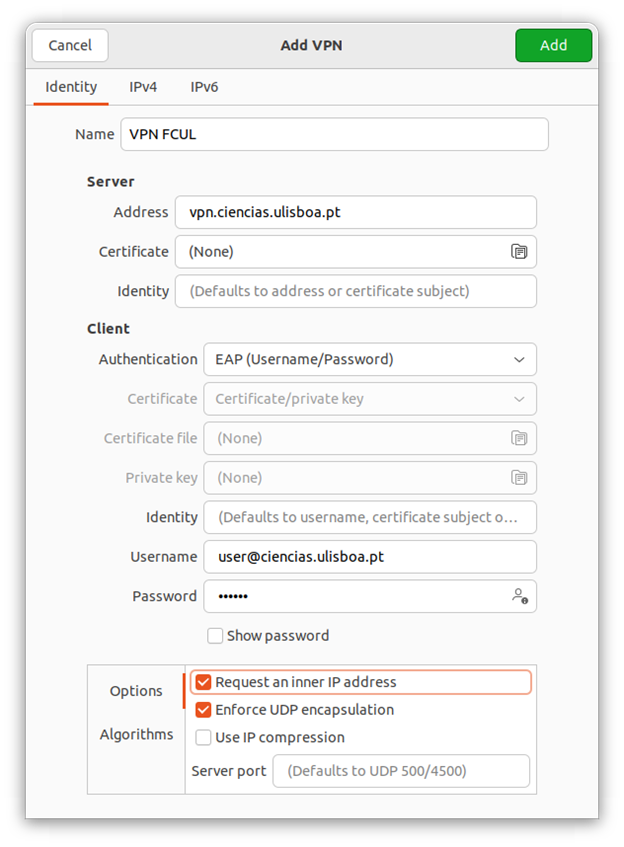The width and height of the screenshot is (624, 847).
Task: Switch to the IPv4 tab
Action: click(x=143, y=87)
